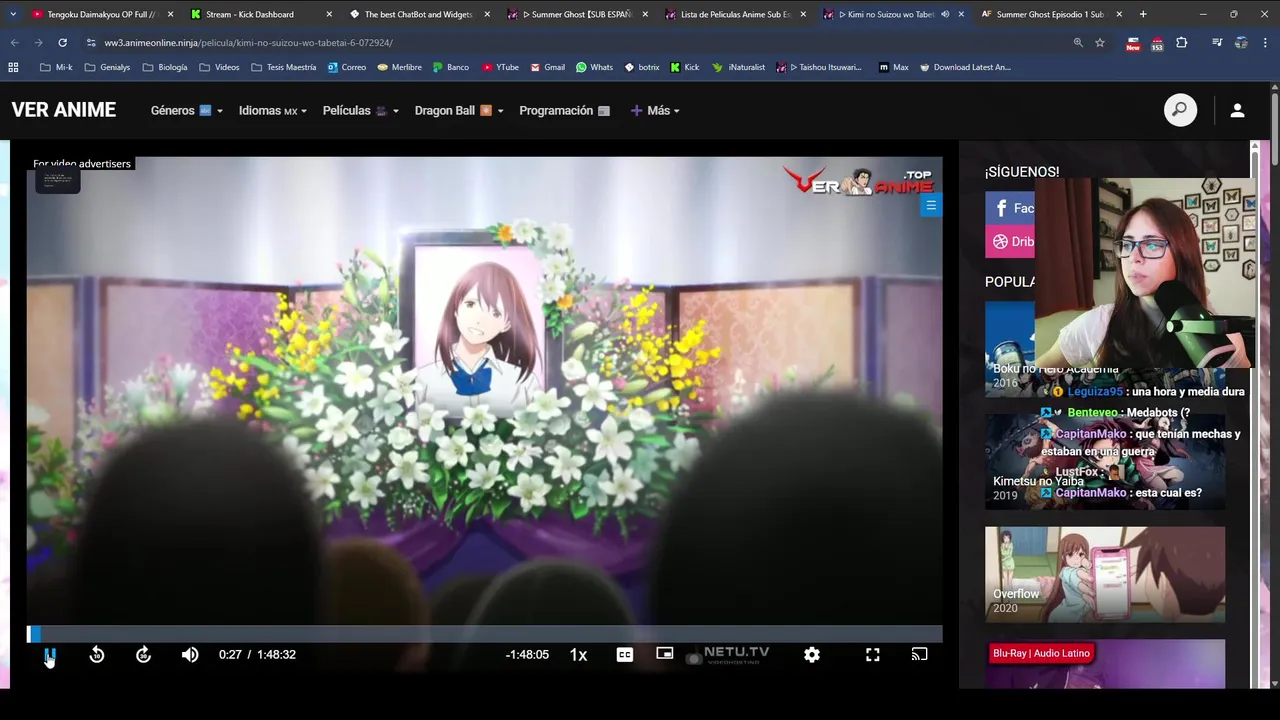The height and width of the screenshot is (720, 1280).
Task: Switch to Summer Ghost Episodio 1 tab
Action: click(1050, 14)
